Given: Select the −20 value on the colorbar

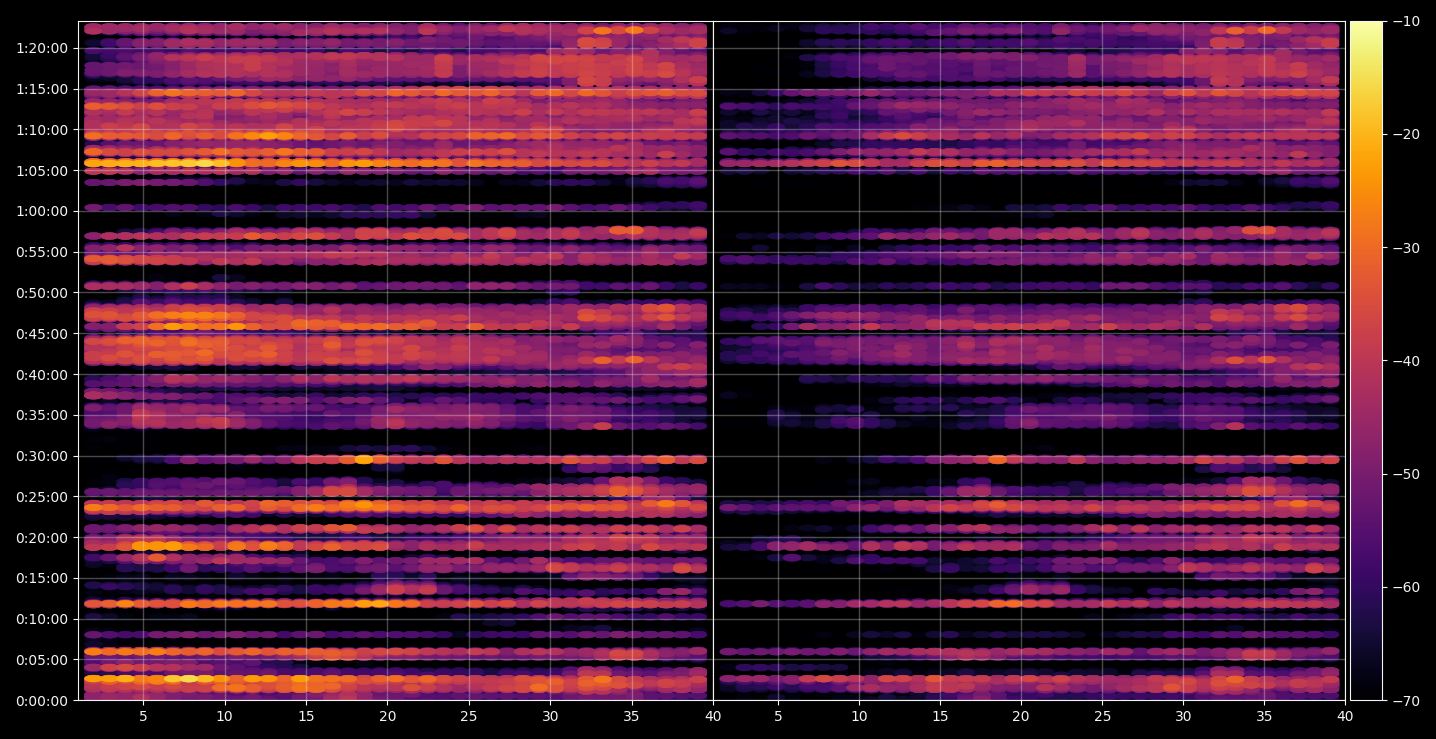Looking at the screenshot, I should pos(1405,135).
